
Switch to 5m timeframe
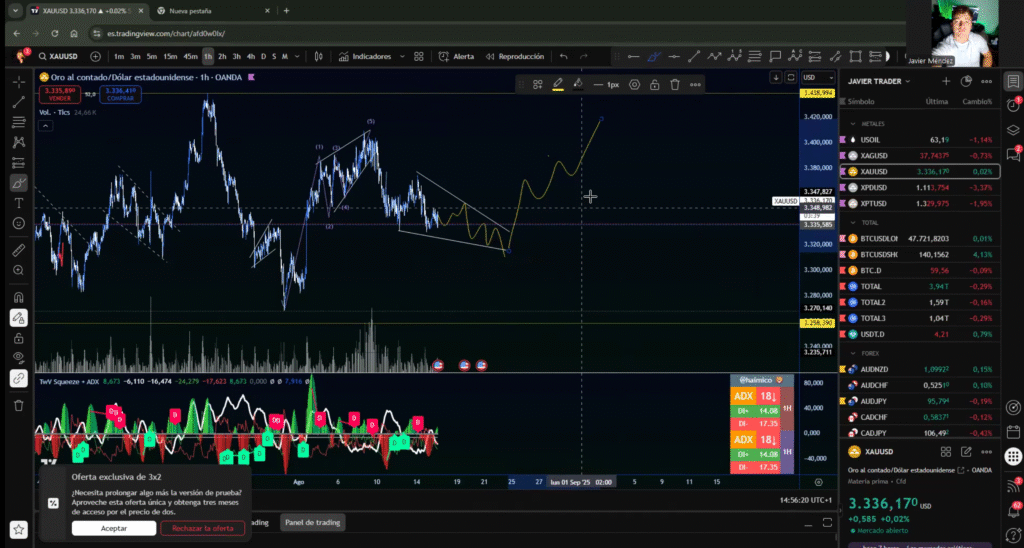(x=152, y=57)
